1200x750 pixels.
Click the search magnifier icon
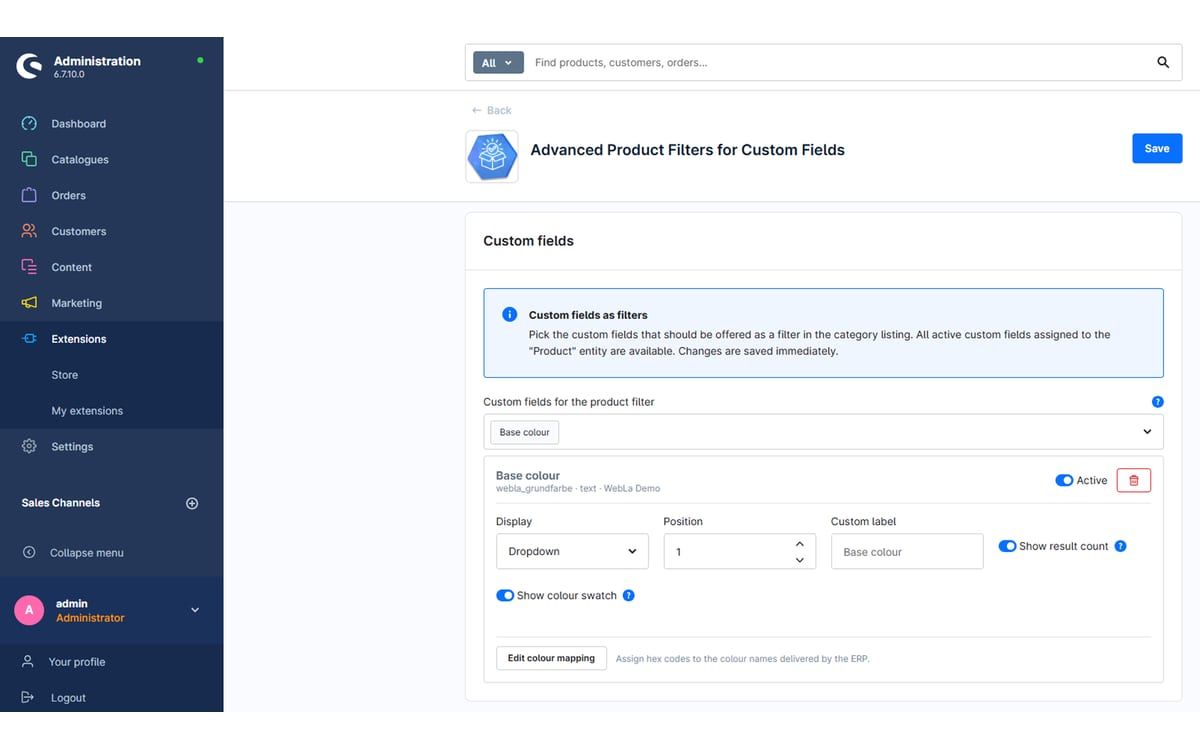(1163, 62)
